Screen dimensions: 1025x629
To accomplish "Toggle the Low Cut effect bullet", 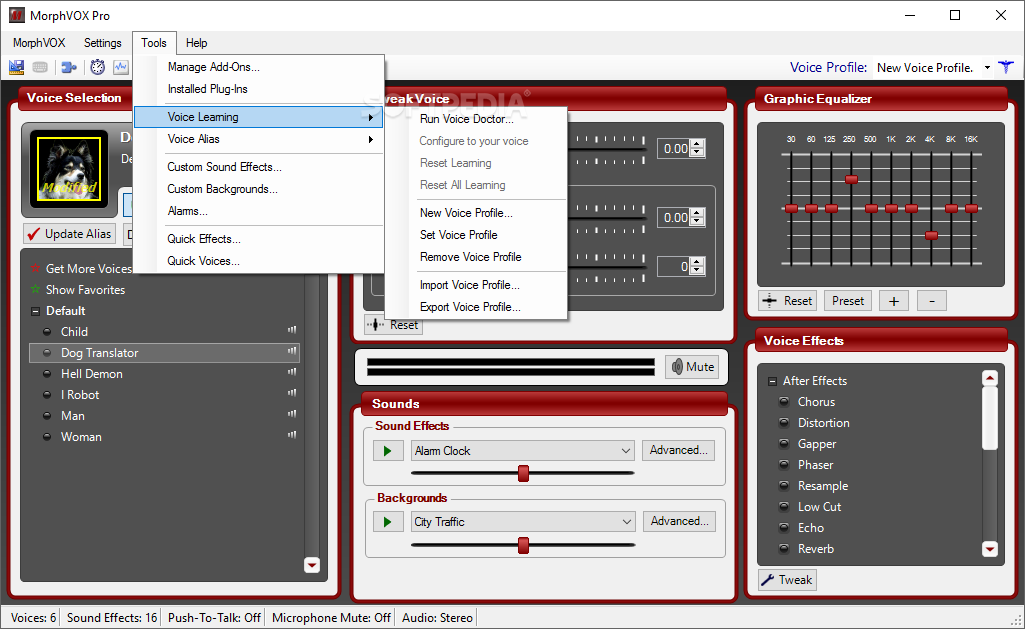I will [x=784, y=506].
